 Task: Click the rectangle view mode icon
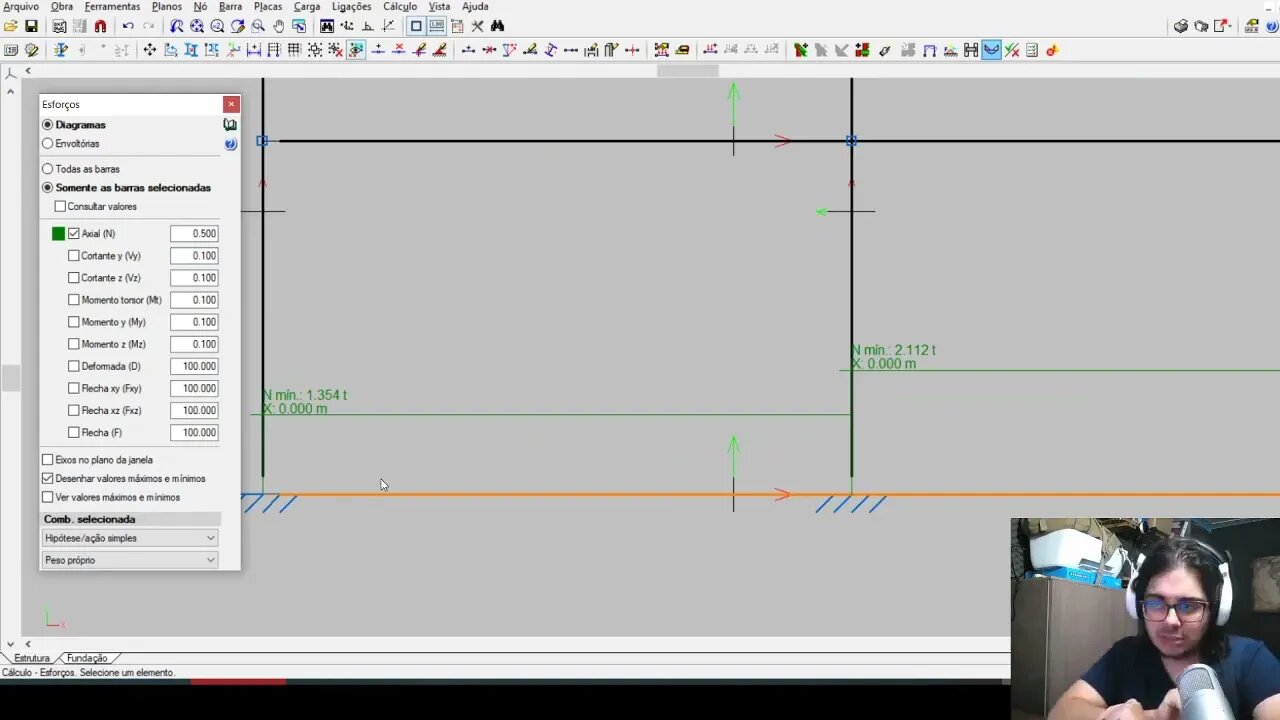coord(416,26)
